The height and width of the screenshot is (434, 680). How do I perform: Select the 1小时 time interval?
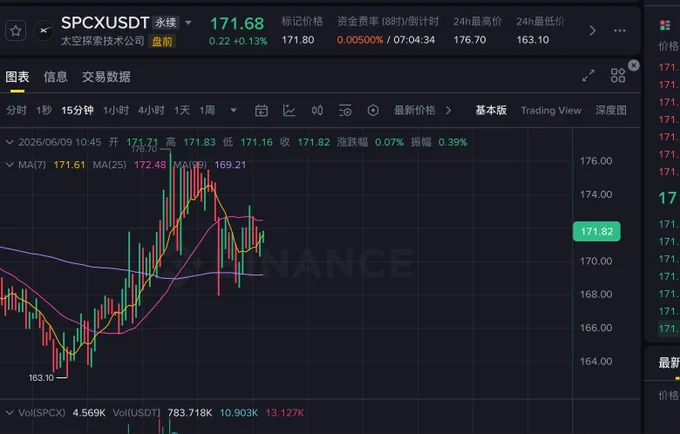point(116,111)
